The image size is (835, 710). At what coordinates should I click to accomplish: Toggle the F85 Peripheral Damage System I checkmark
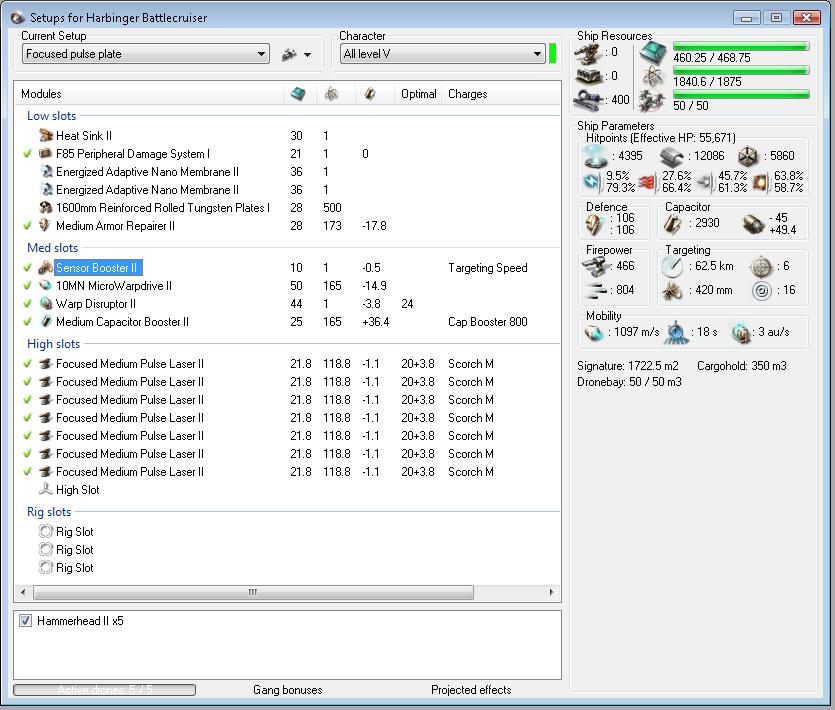28,154
